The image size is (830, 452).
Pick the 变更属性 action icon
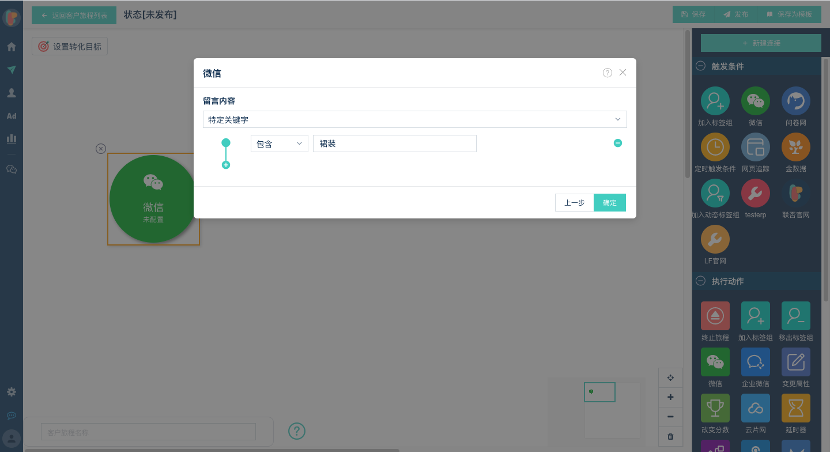pyautogui.click(x=796, y=362)
